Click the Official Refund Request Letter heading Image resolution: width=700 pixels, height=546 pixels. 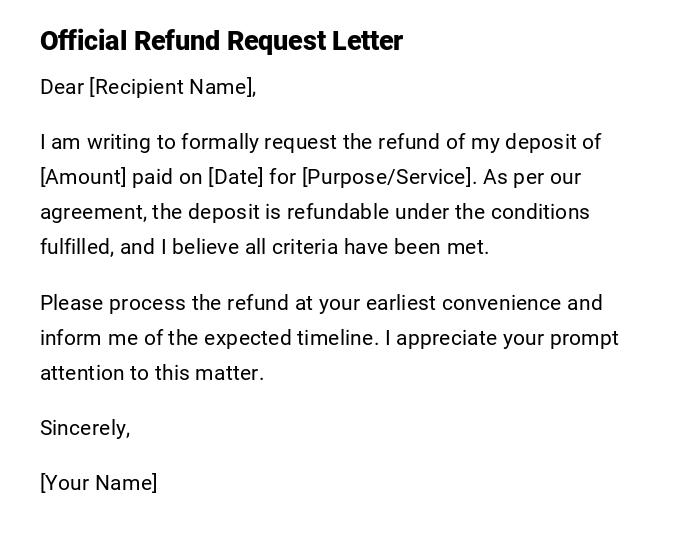coord(221,41)
